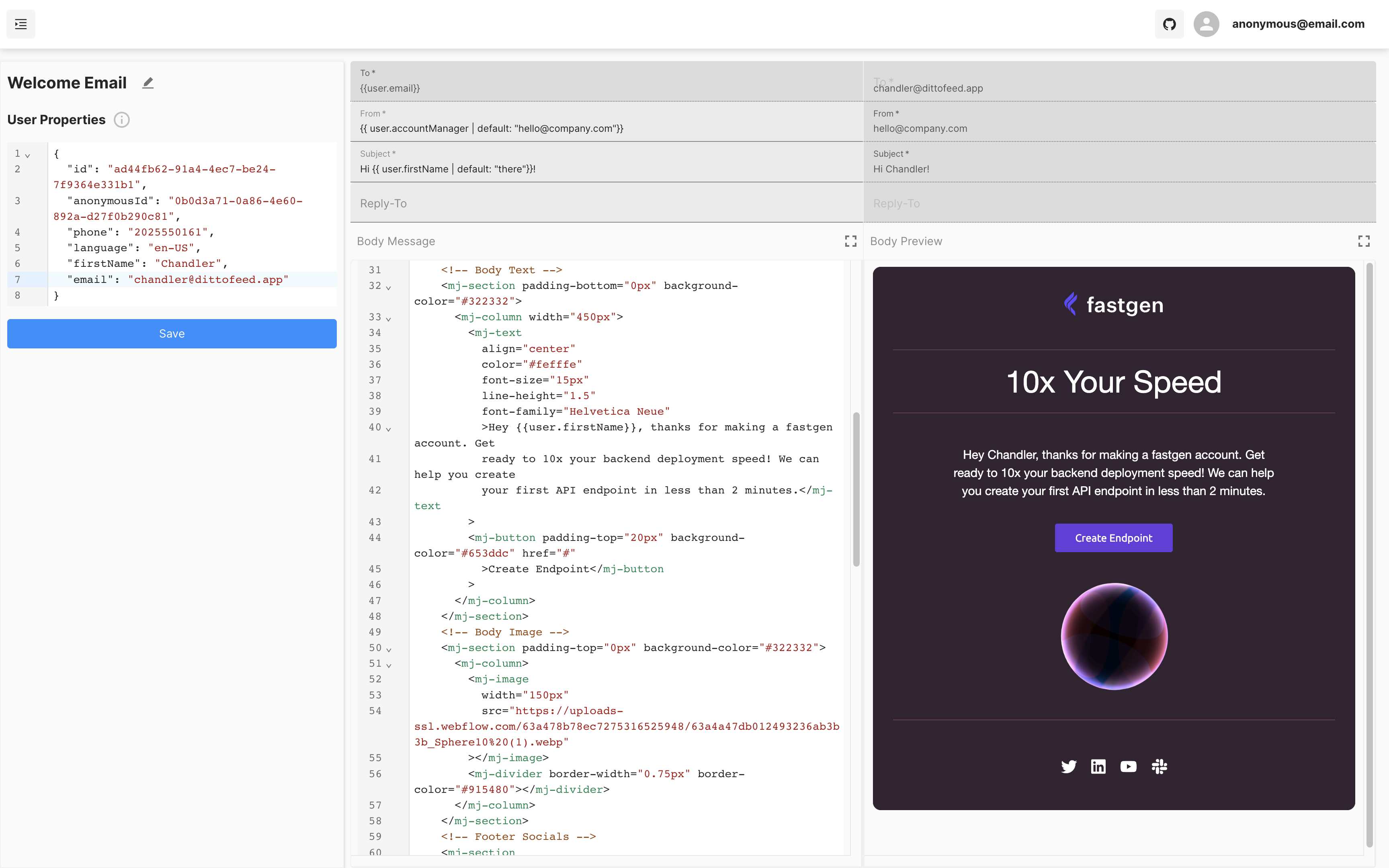
Task: Click the "phone": "2025550161" line
Action: (141, 232)
